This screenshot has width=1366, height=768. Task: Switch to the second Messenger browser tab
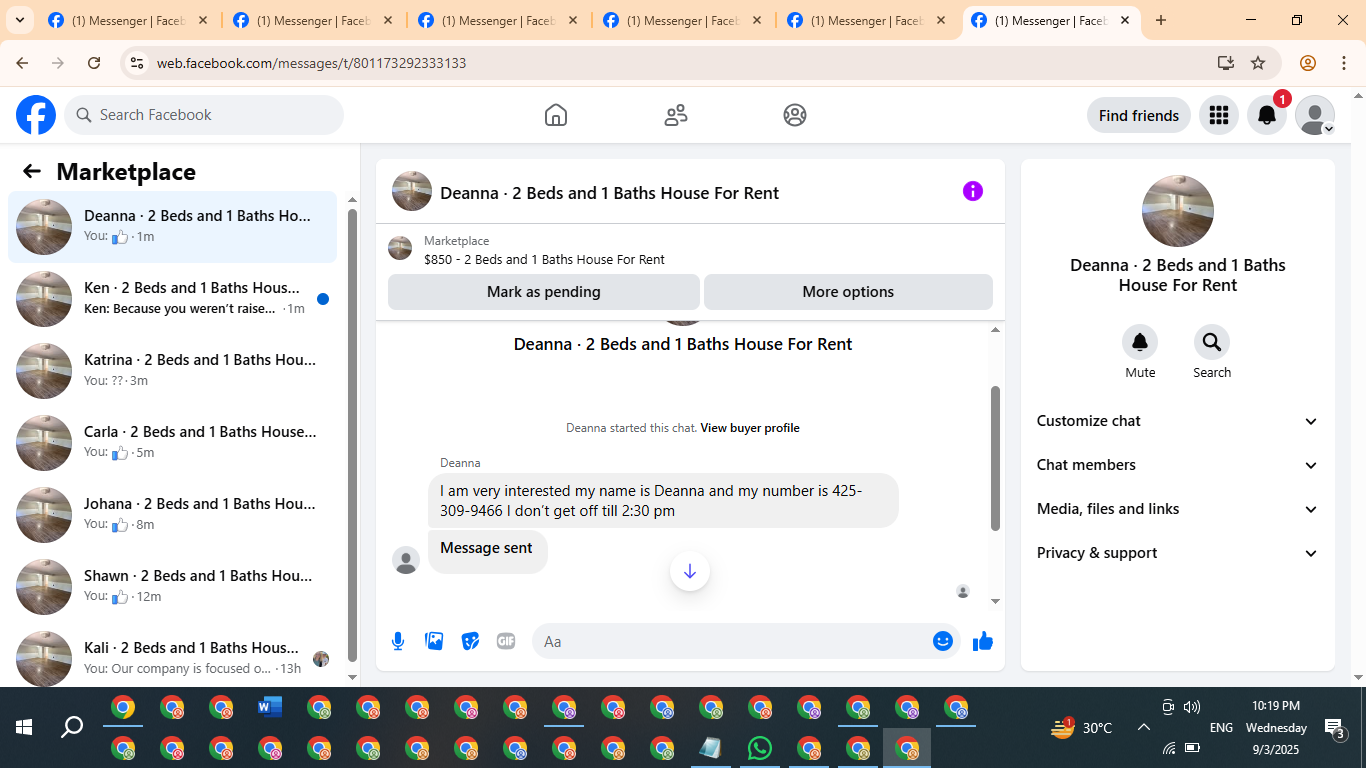(x=314, y=20)
